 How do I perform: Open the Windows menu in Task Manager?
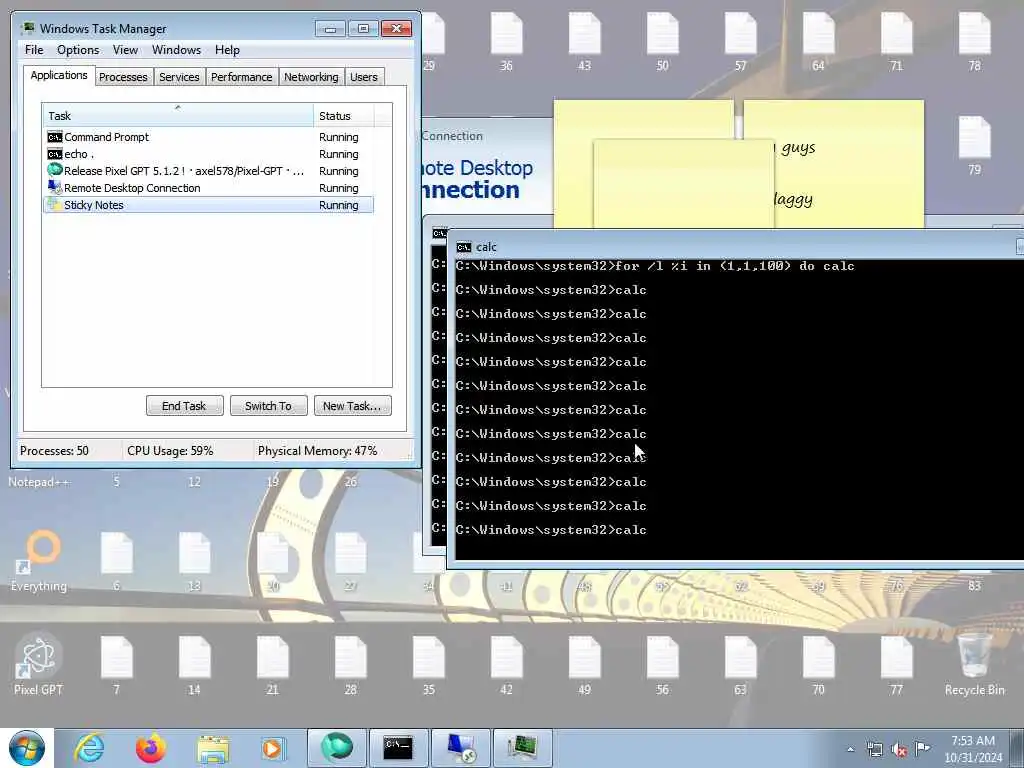176,50
